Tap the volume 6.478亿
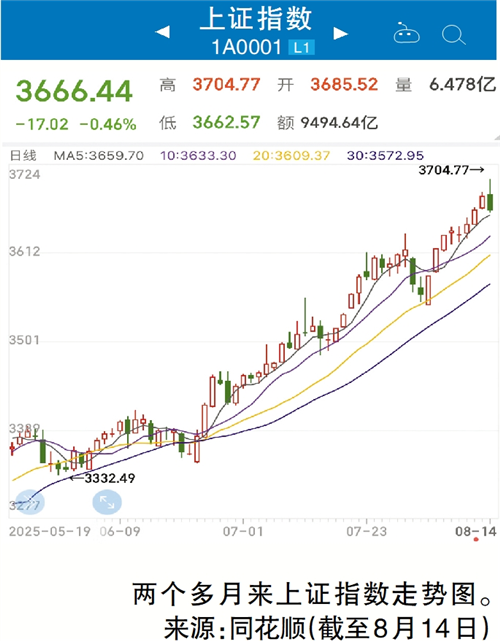 pyautogui.click(x=462, y=85)
